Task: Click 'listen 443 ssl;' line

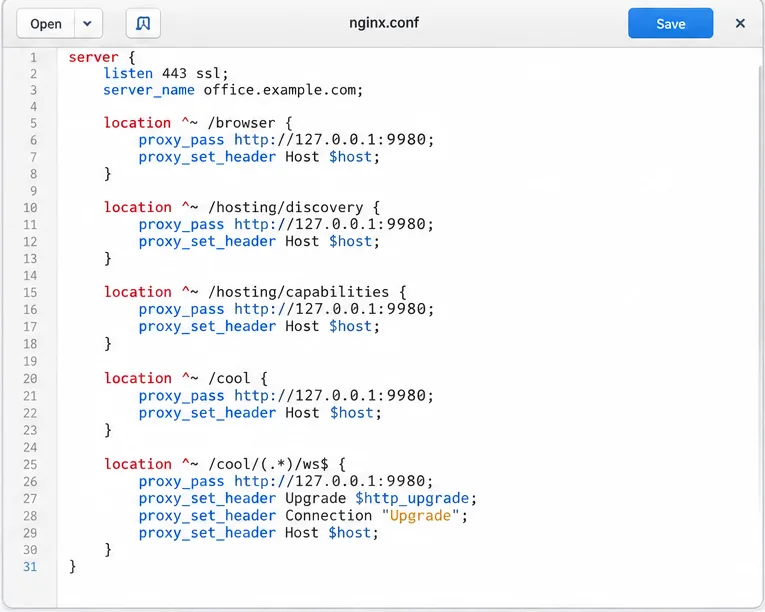Action: point(166,74)
